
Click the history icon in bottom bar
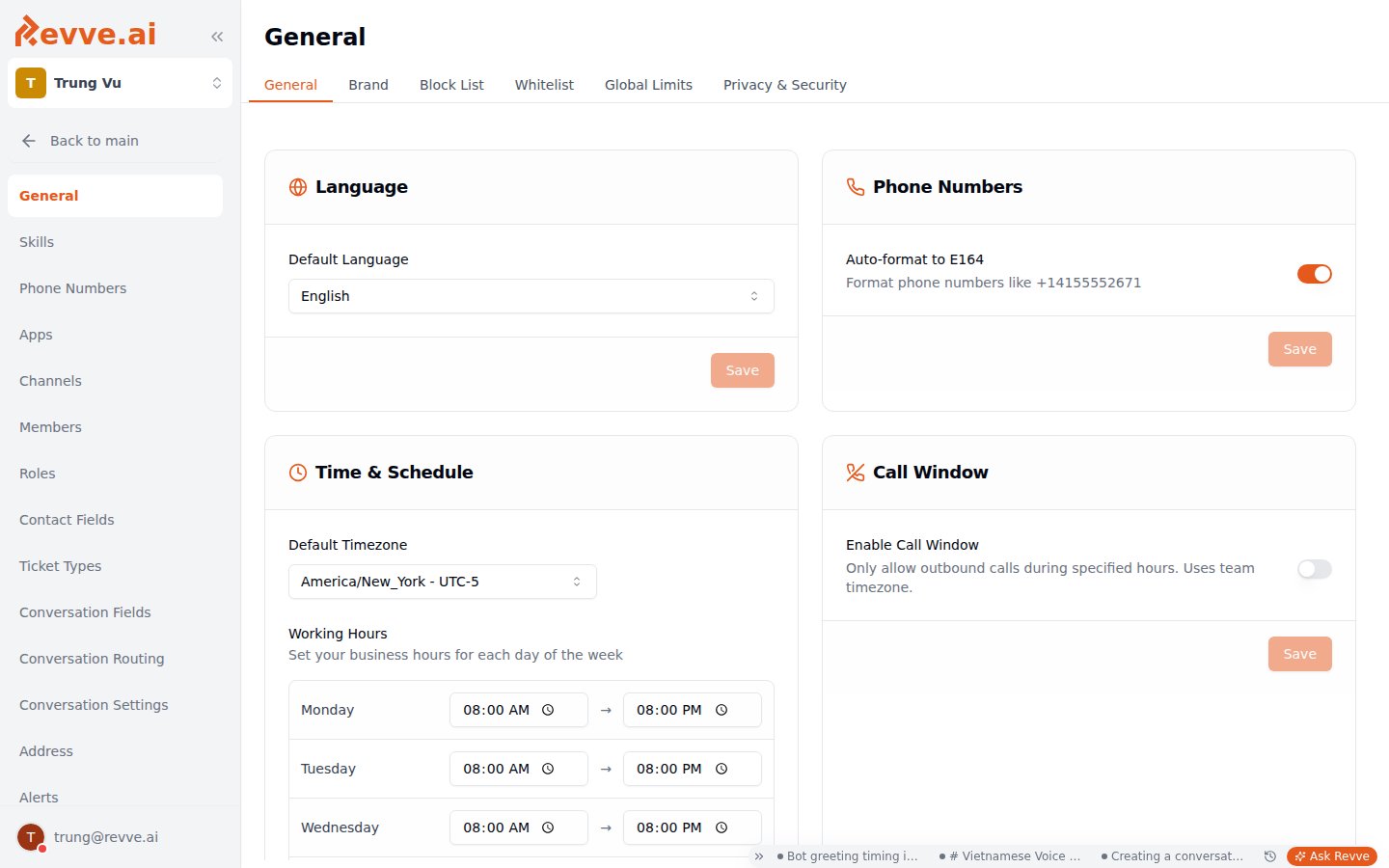(1270, 856)
